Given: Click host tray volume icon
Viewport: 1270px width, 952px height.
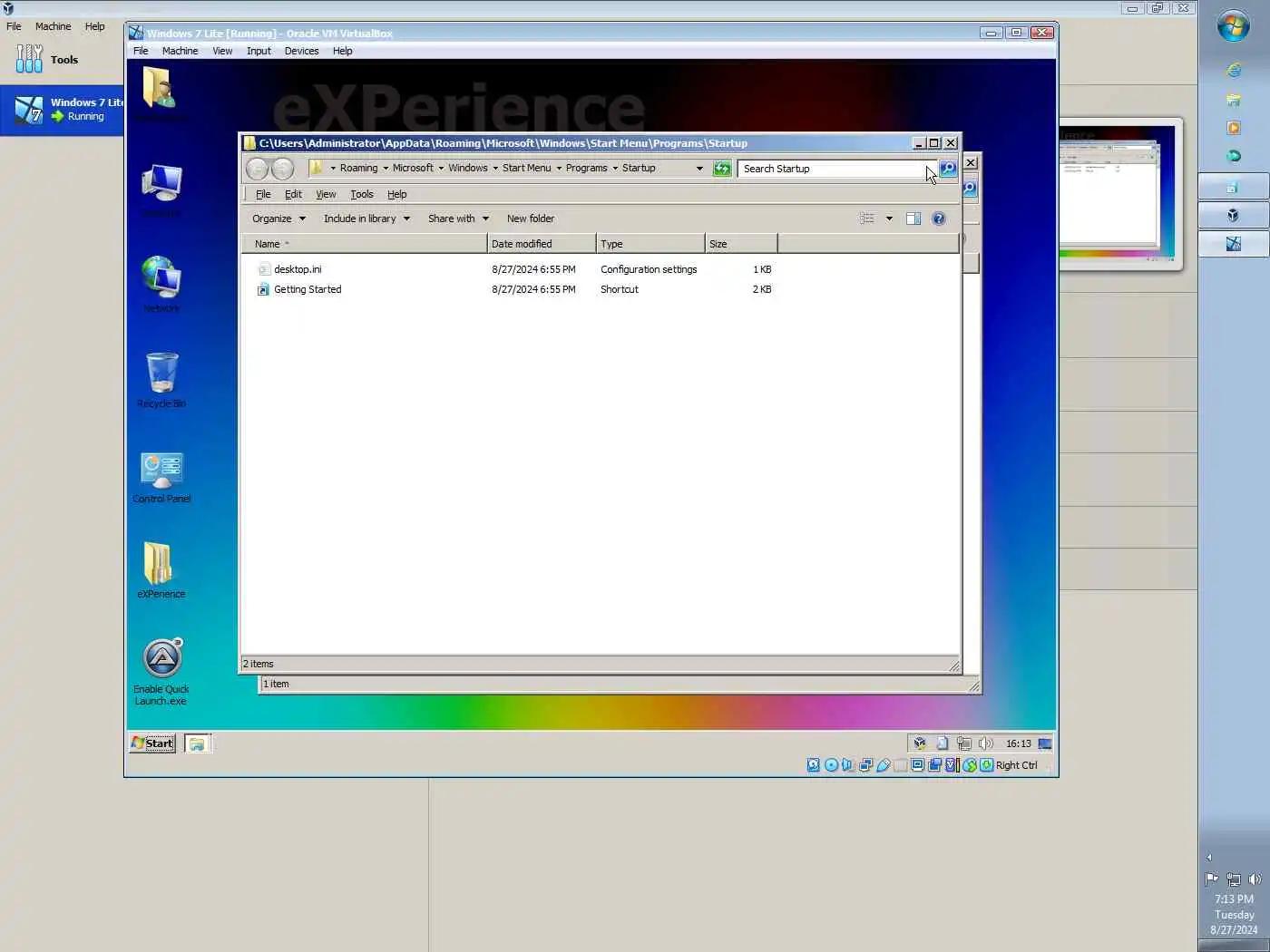Looking at the screenshot, I should tap(1255, 879).
